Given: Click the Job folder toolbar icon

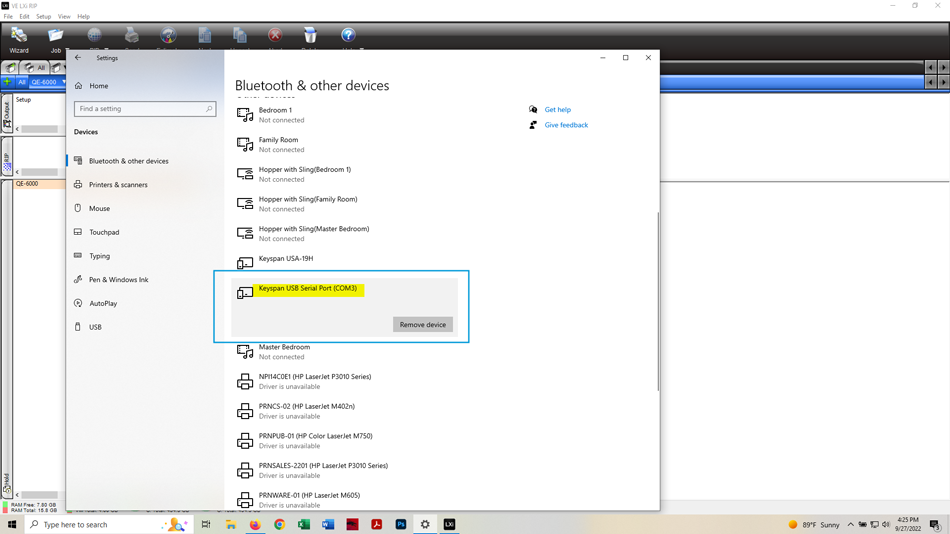Looking at the screenshot, I should (56, 38).
